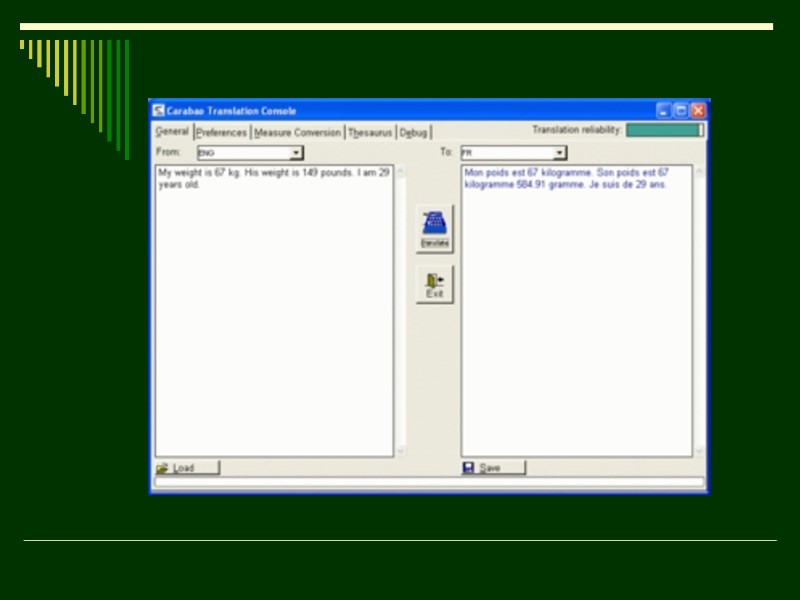Open the Preferences tab
The image size is (800, 600).
click(x=221, y=133)
